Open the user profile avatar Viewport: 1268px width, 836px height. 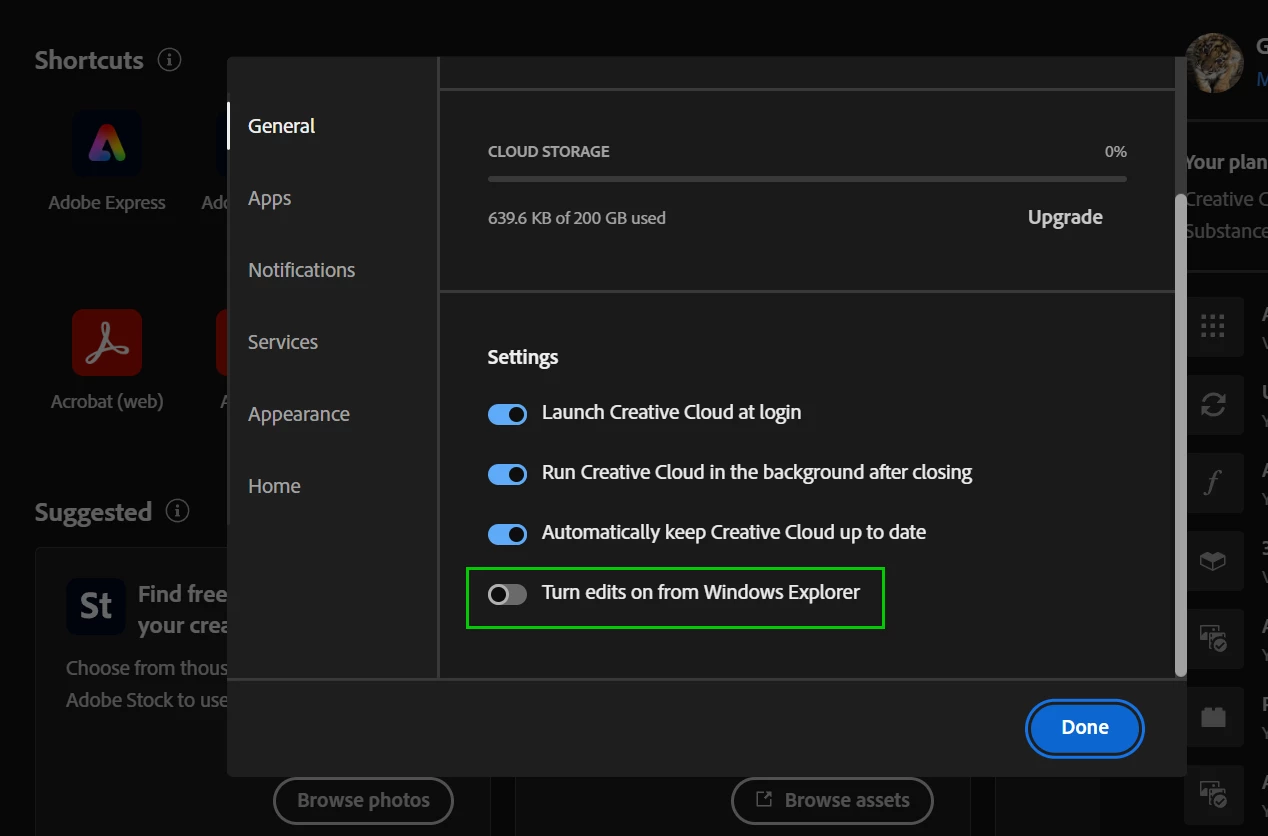[1214, 62]
